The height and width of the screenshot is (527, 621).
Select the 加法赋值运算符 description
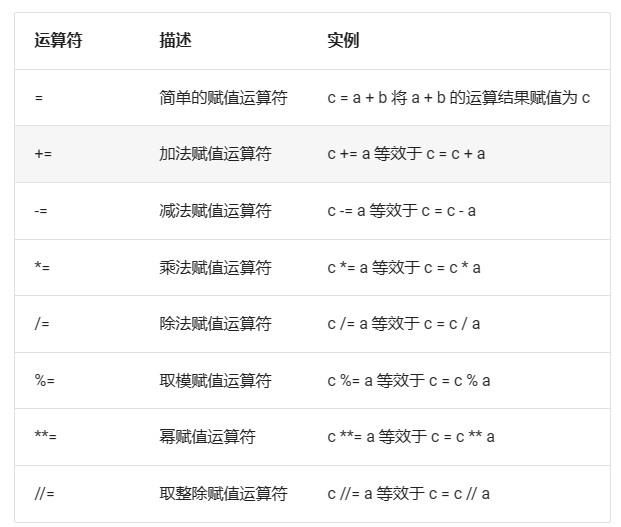pos(215,155)
